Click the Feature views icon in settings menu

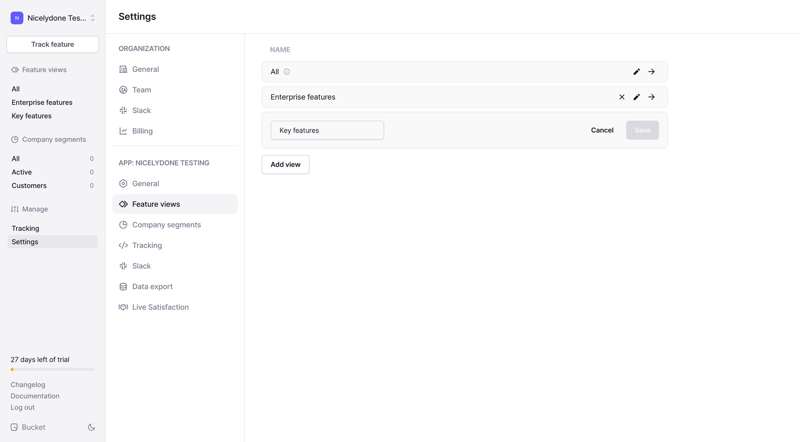(123, 204)
